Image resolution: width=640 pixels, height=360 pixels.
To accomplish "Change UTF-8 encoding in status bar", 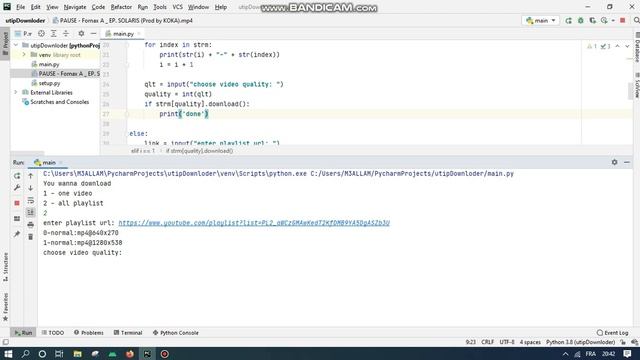I will click(x=507, y=342).
